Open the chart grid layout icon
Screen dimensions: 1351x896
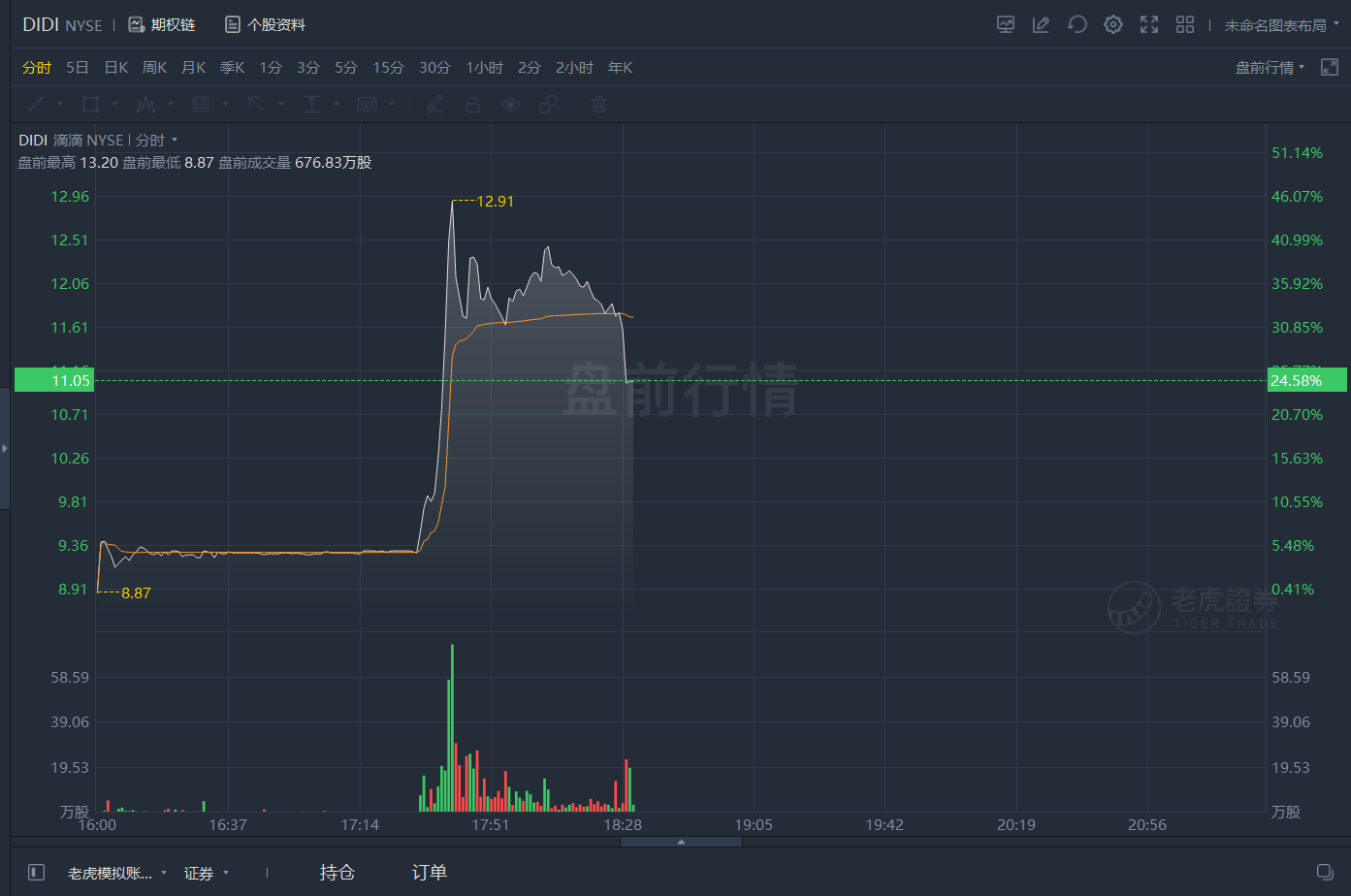pos(1185,25)
